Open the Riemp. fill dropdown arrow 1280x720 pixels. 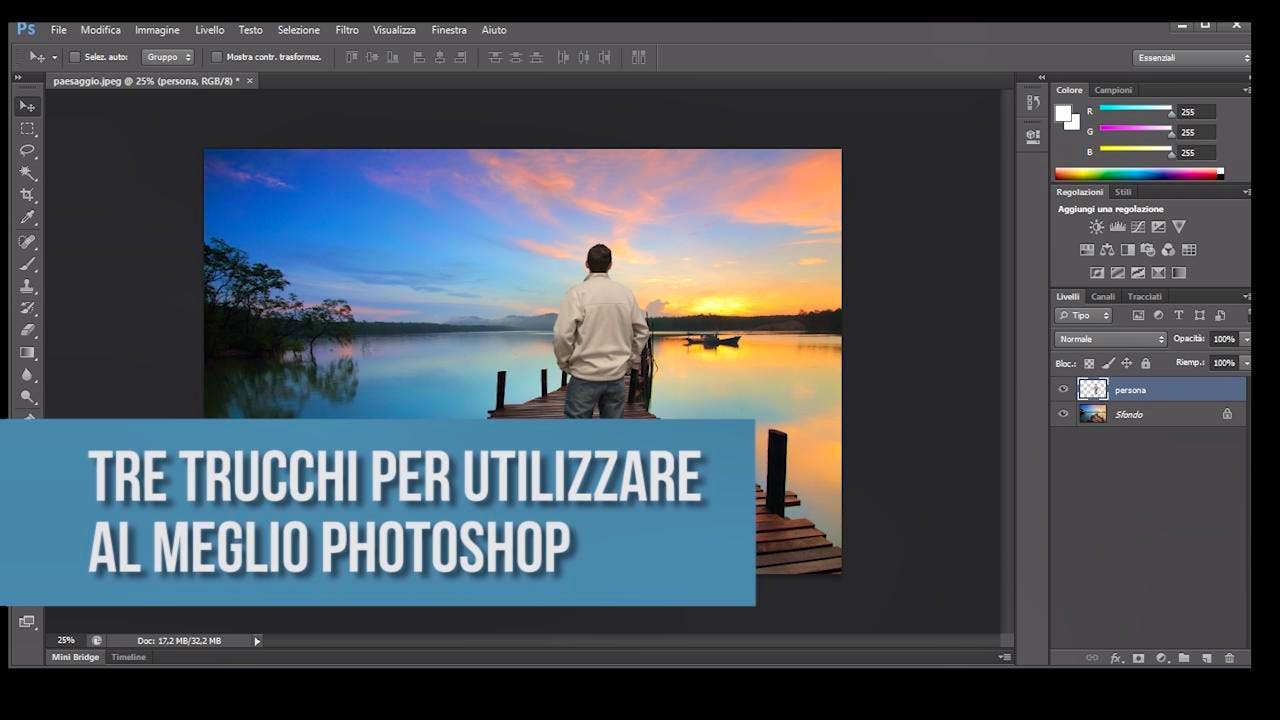tap(1246, 363)
